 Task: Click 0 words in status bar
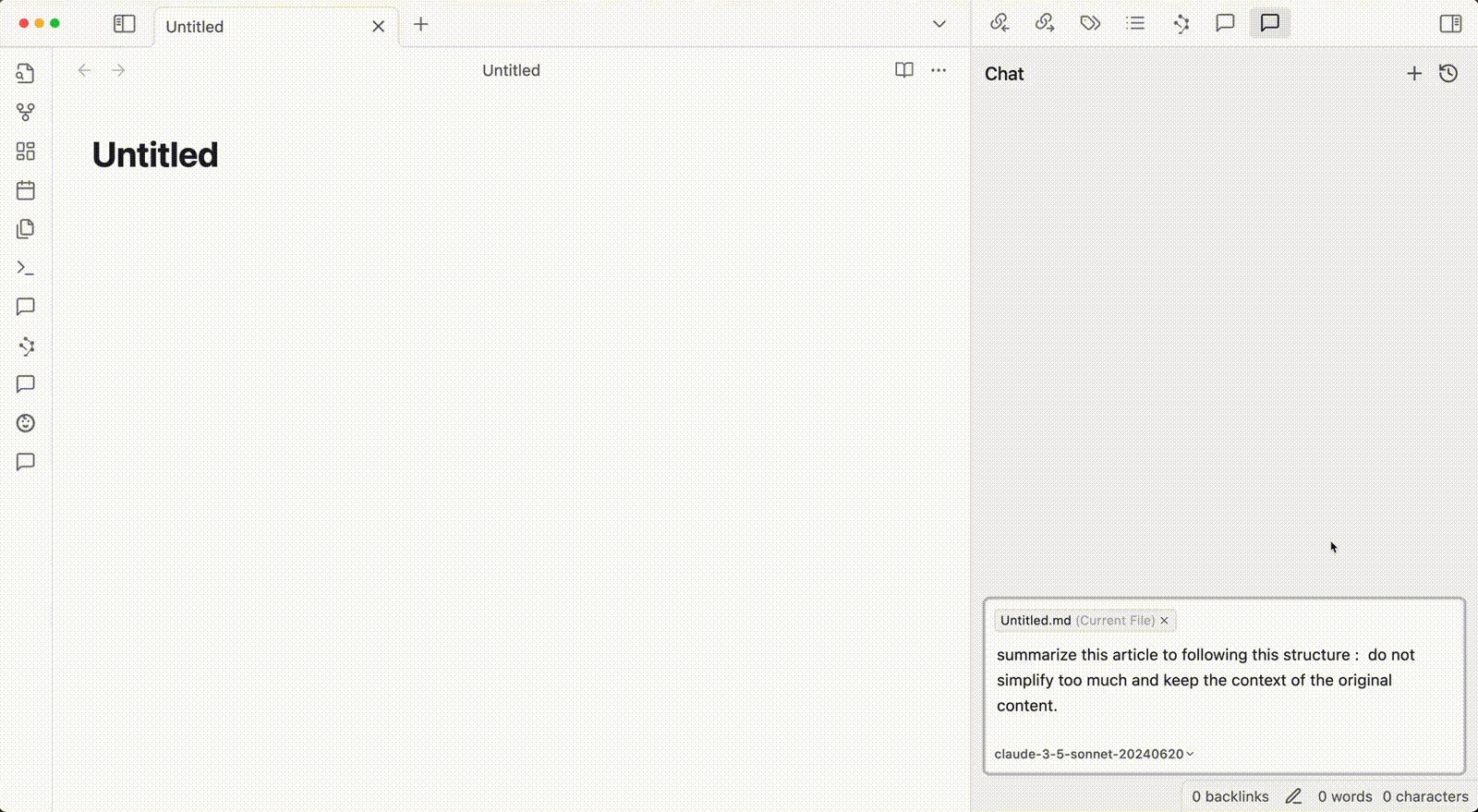pyautogui.click(x=1344, y=796)
